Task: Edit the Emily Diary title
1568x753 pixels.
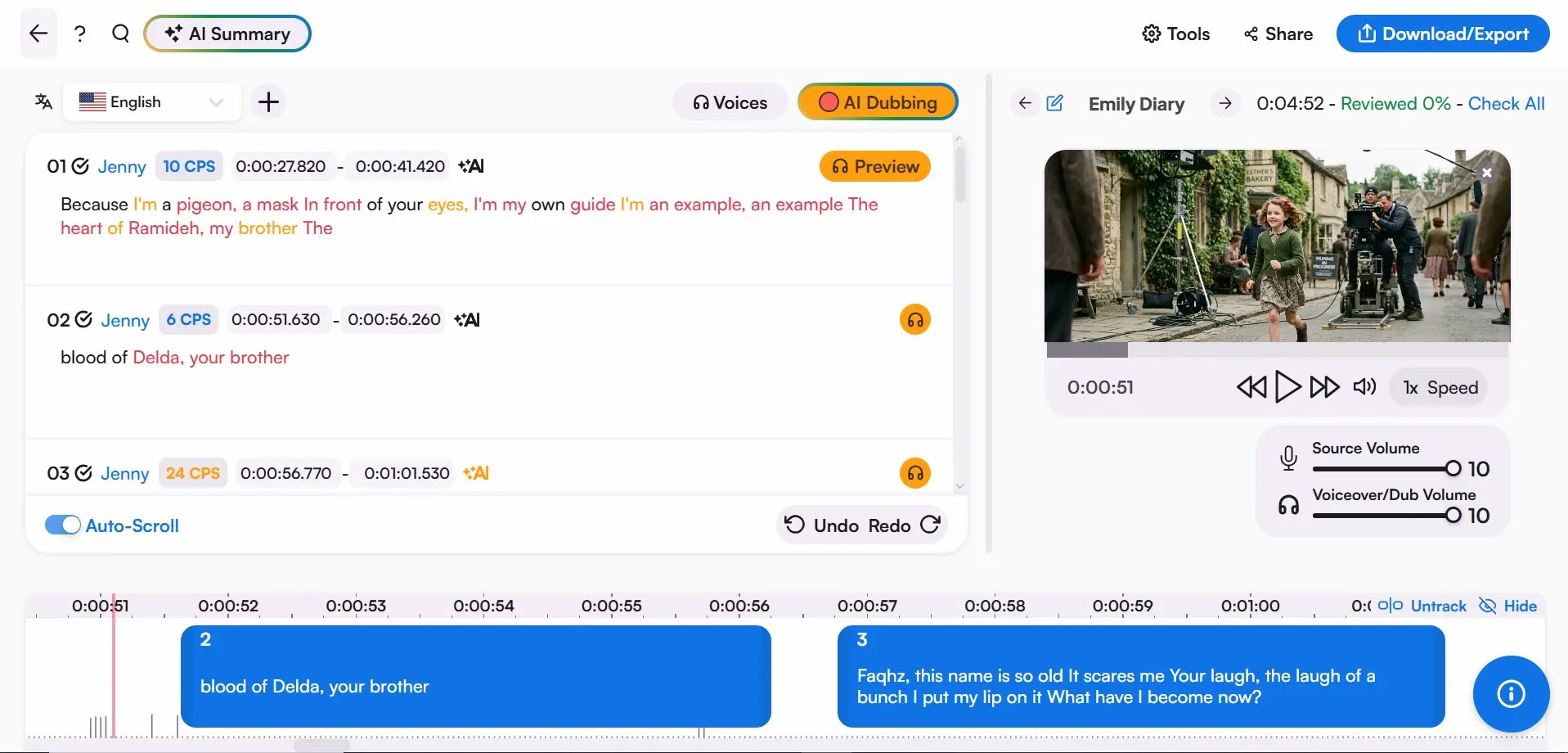Action: [x=1055, y=103]
